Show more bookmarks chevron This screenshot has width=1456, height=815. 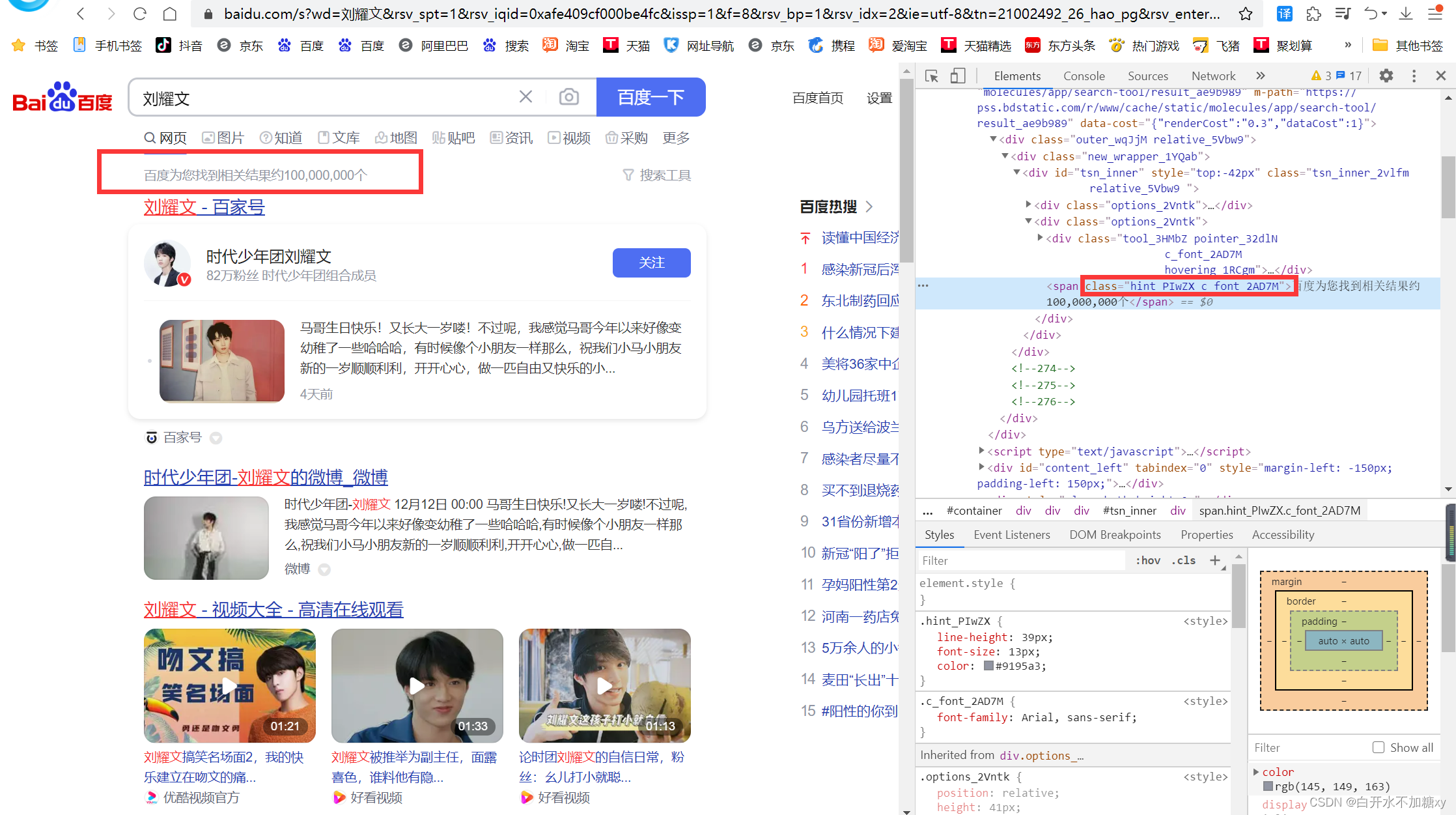coord(1348,45)
